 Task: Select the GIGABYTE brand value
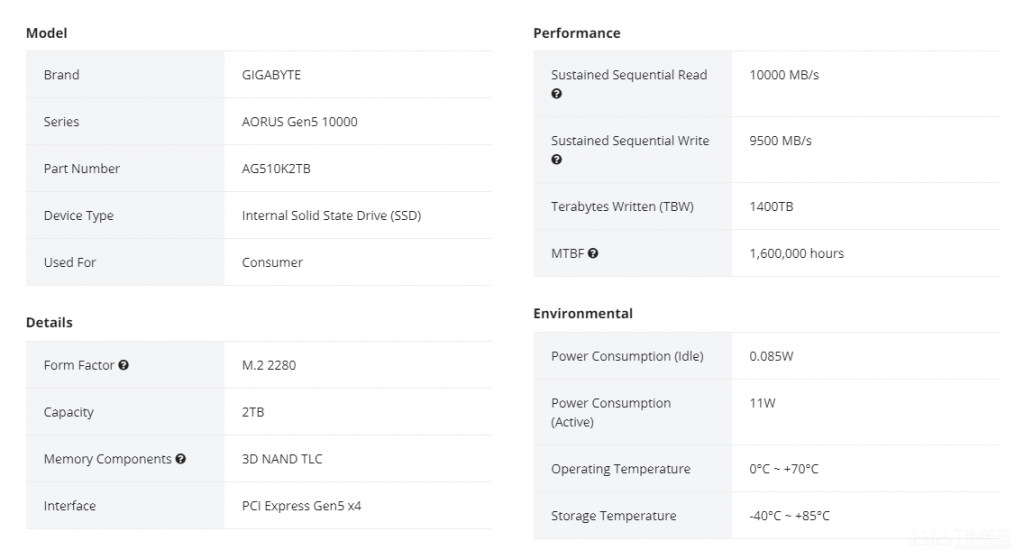click(x=271, y=75)
